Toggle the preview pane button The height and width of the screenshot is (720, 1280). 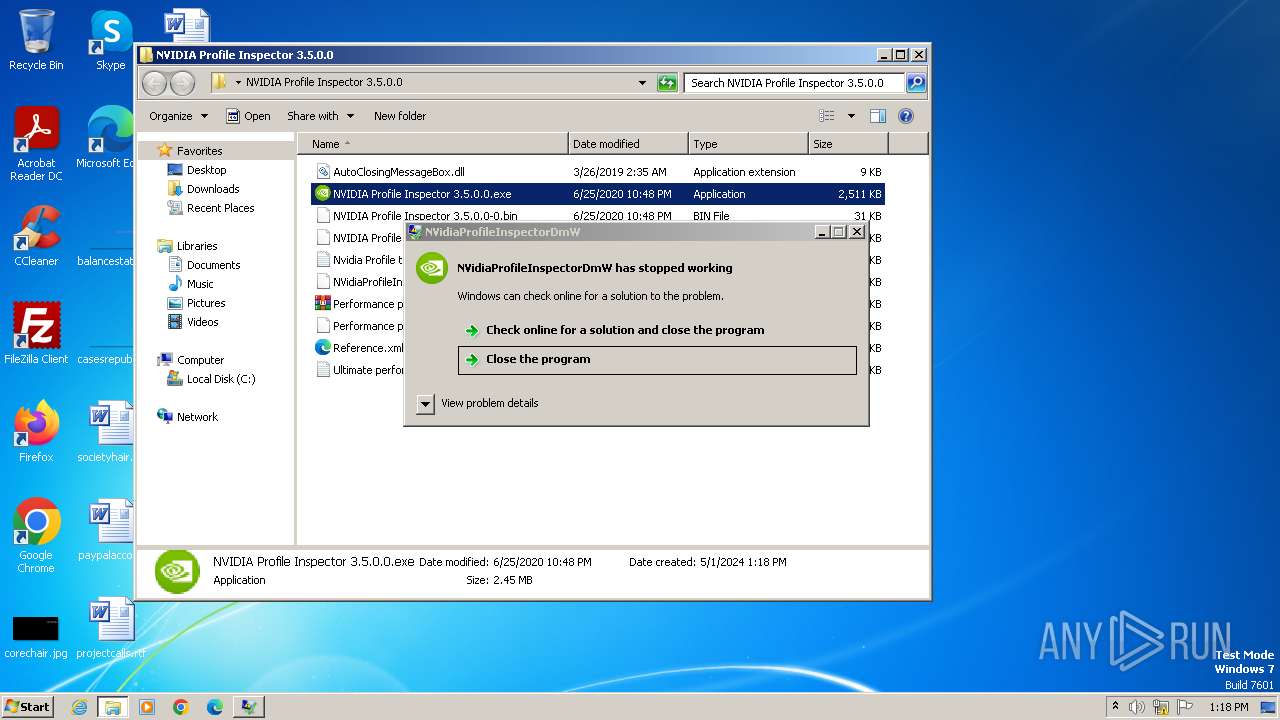click(877, 116)
